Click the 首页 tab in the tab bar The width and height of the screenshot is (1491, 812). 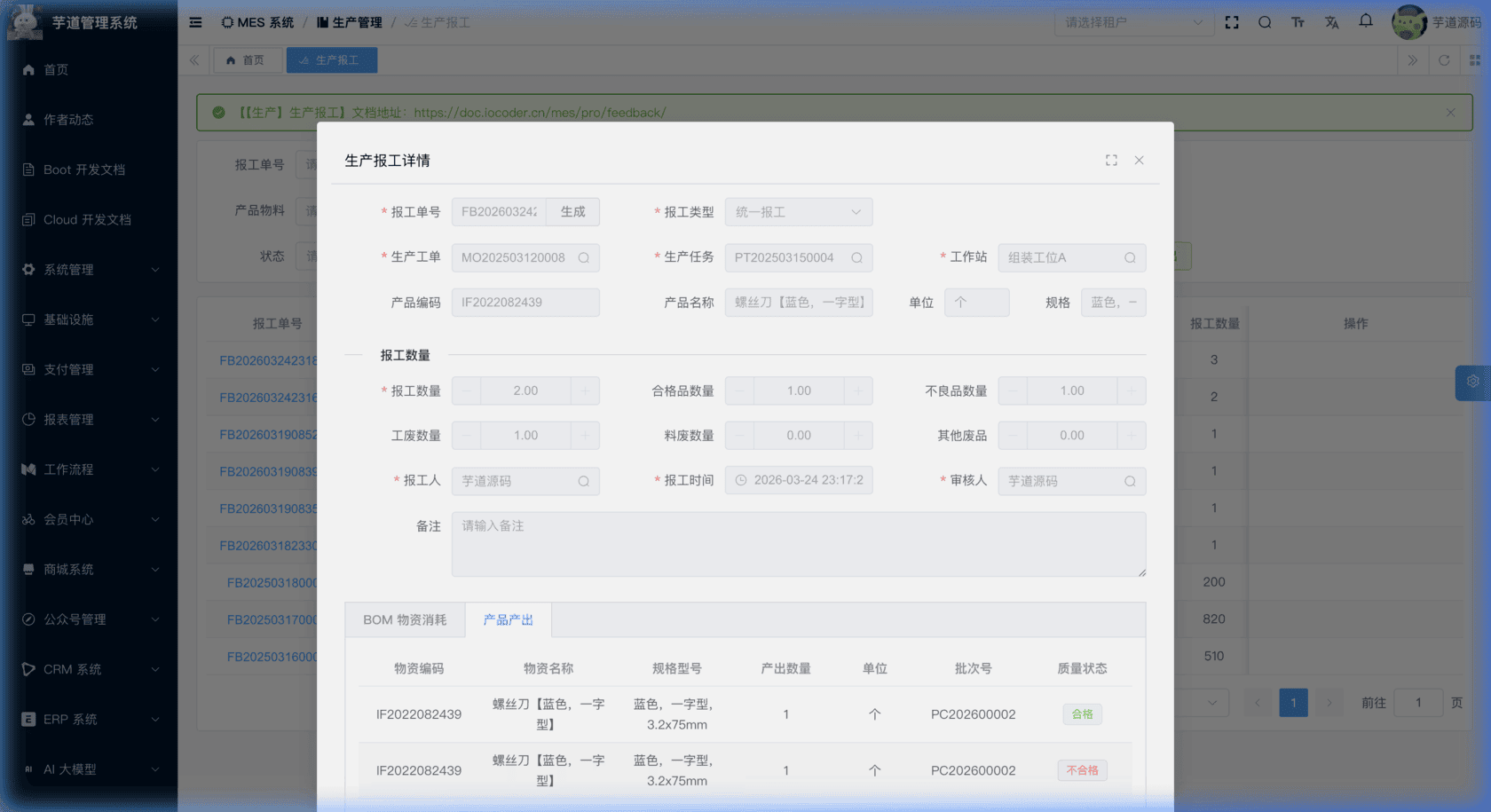click(246, 60)
